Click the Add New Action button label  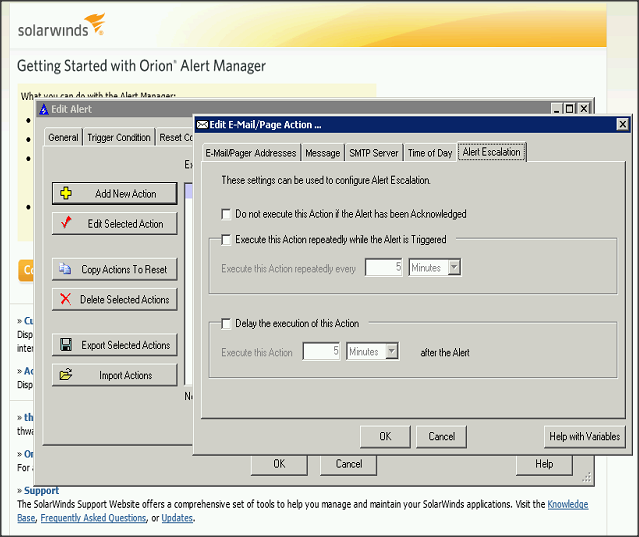(x=126, y=194)
